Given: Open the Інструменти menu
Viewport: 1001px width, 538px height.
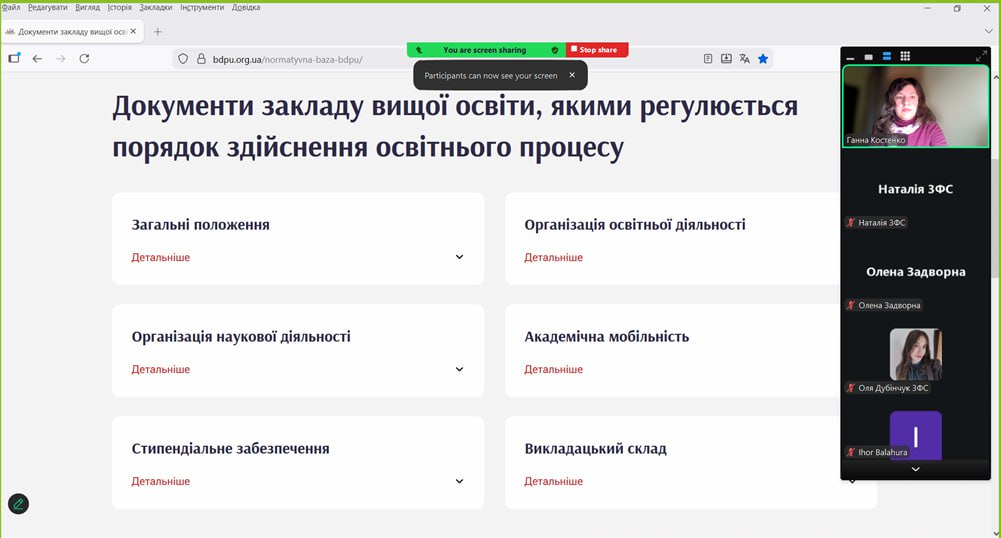Looking at the screenshot, I should [x=202, y=7].
